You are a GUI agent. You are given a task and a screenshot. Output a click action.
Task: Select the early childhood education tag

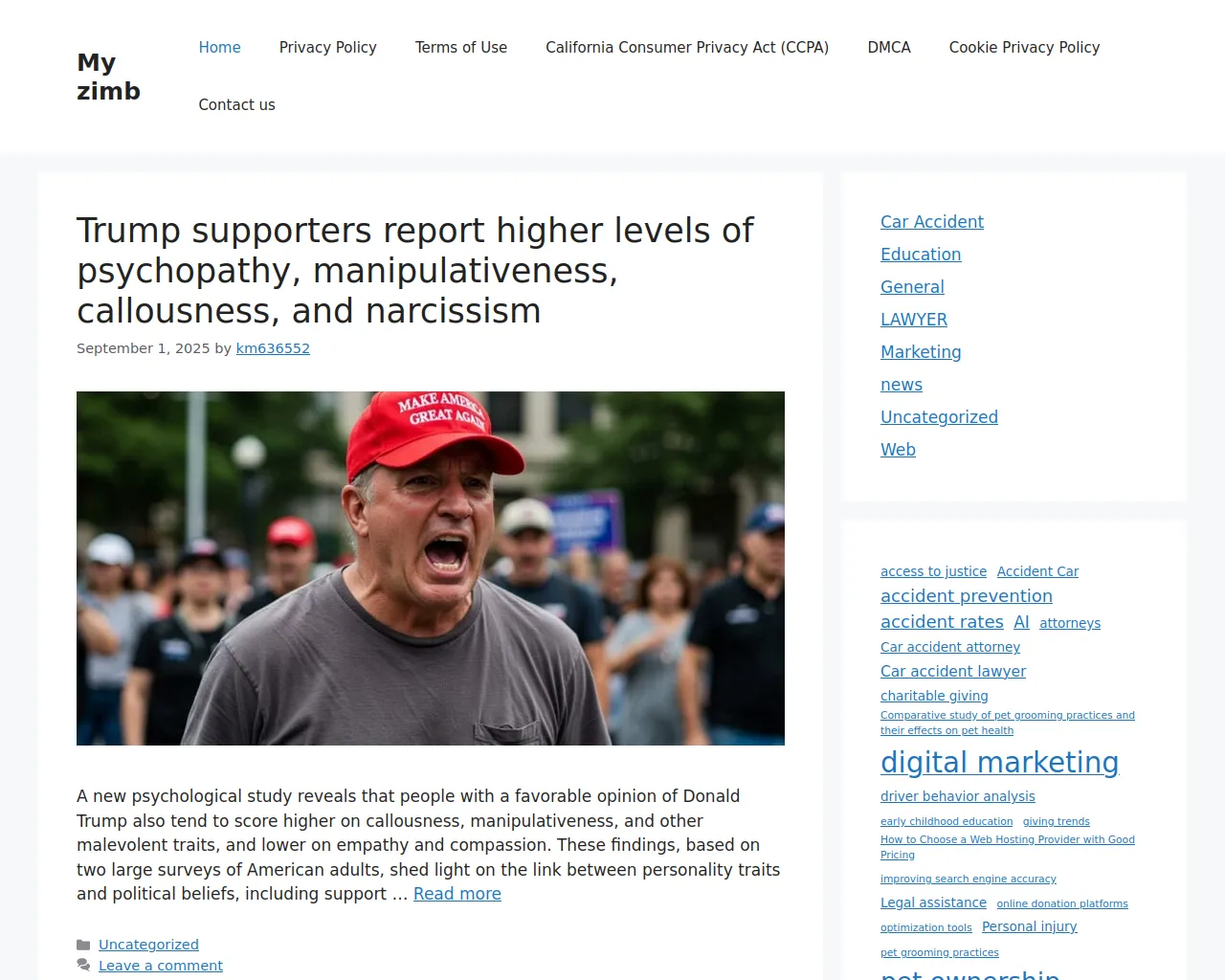click(947, 821)
